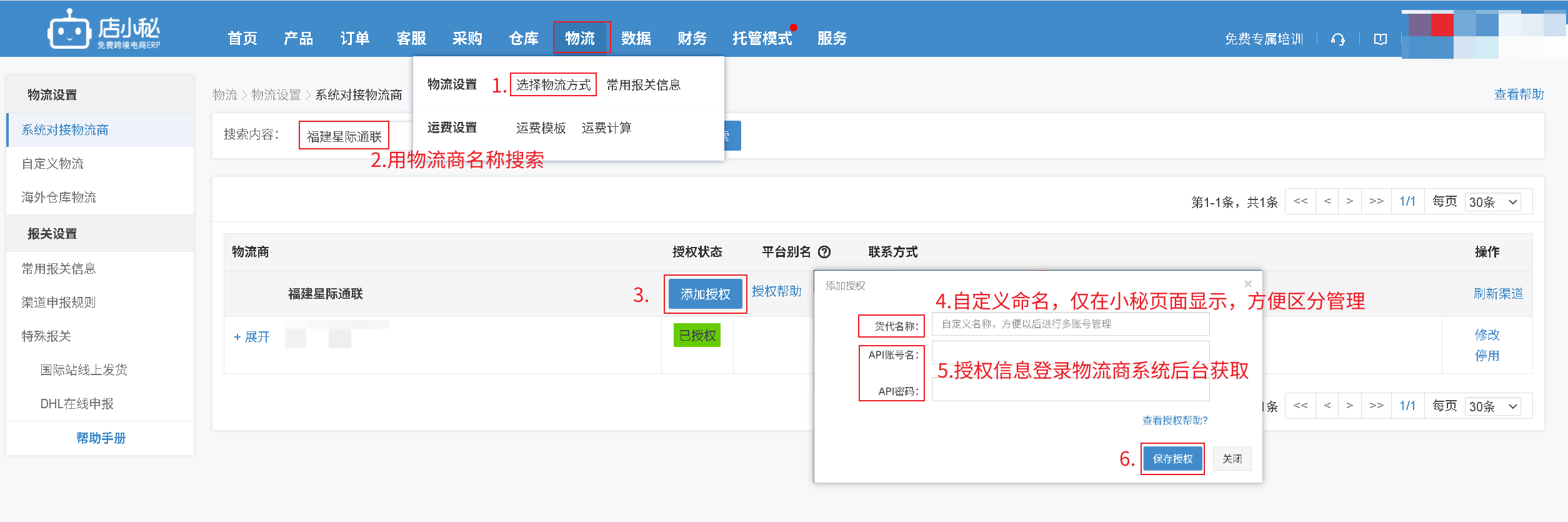
Task: Open the 查看授权帮助? link
Action: (1174, 421)
